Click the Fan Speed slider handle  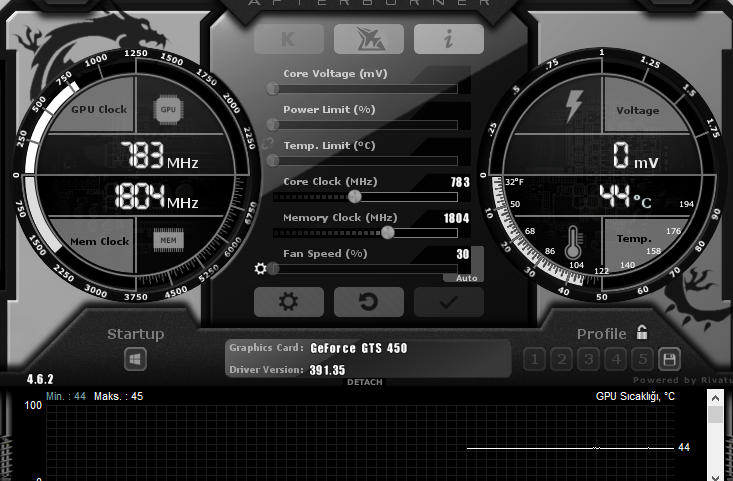[274, 269]
